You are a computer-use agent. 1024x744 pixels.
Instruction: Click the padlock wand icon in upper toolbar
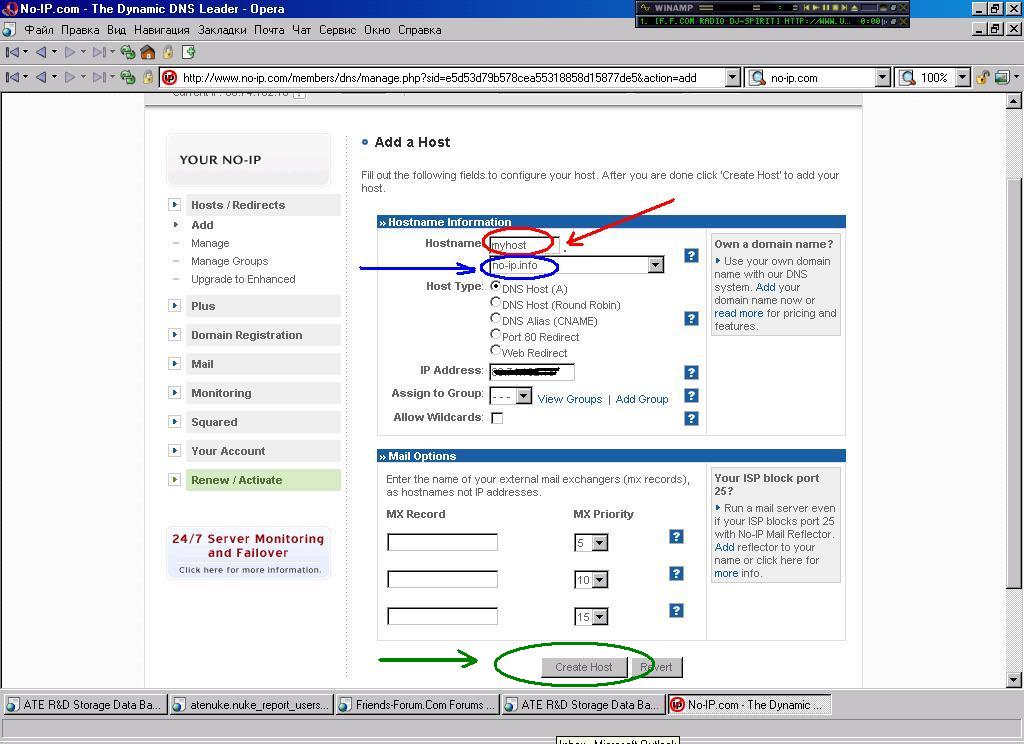[168, 52]
